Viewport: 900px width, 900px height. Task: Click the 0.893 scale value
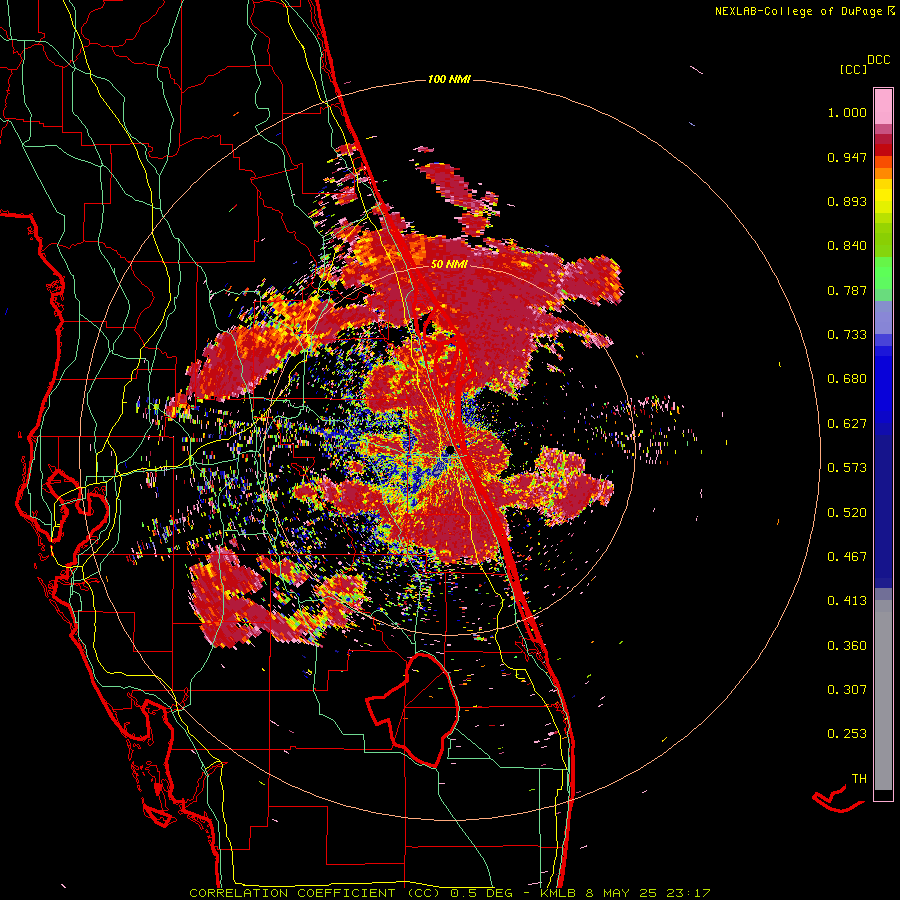(x=847, y=201)
